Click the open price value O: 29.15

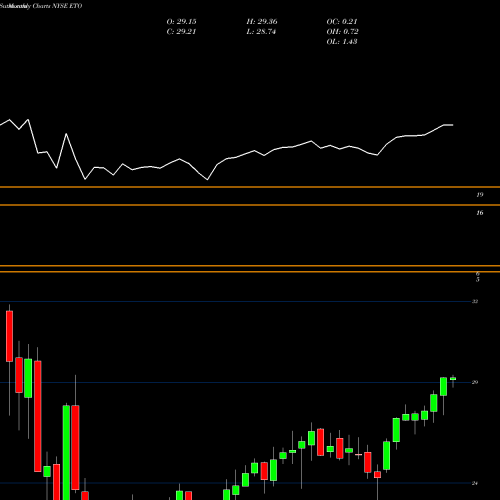(181, 22)
